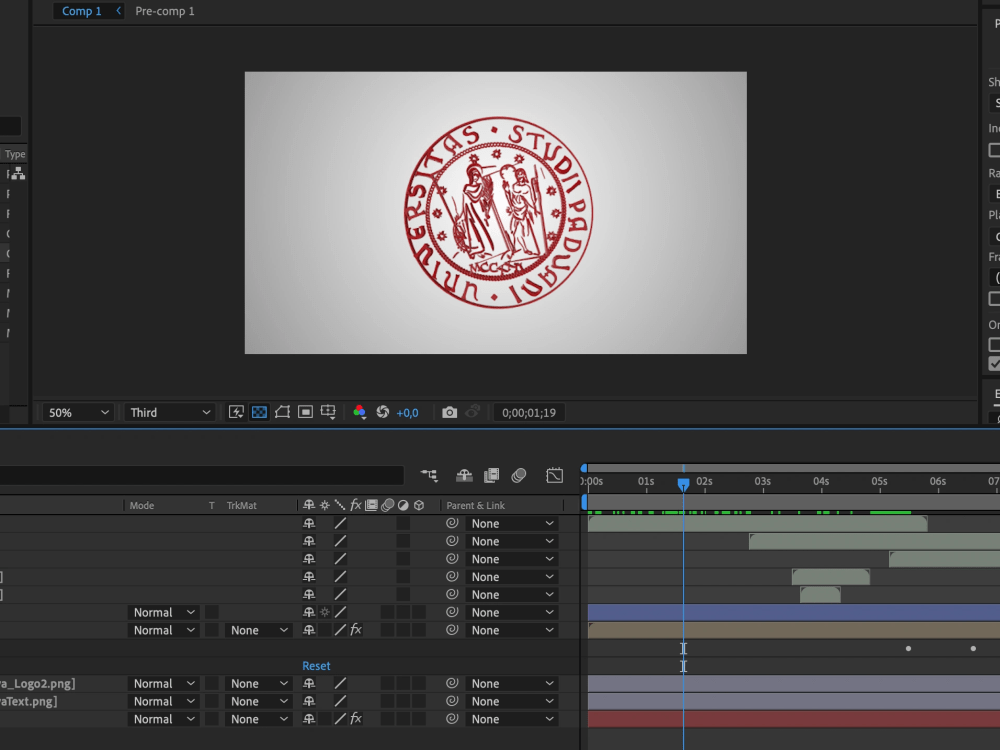Switch to the Comp 1 tab

(x=82, y=11)
